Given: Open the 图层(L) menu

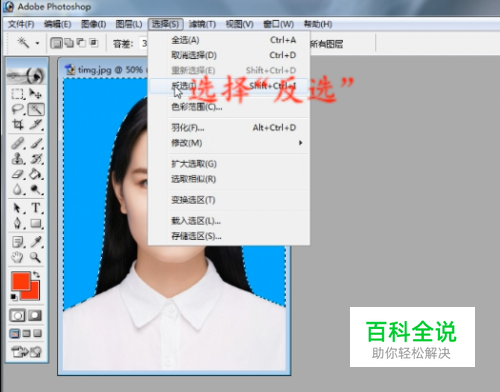Looking at the screenshot, I should tap(129, 24).
